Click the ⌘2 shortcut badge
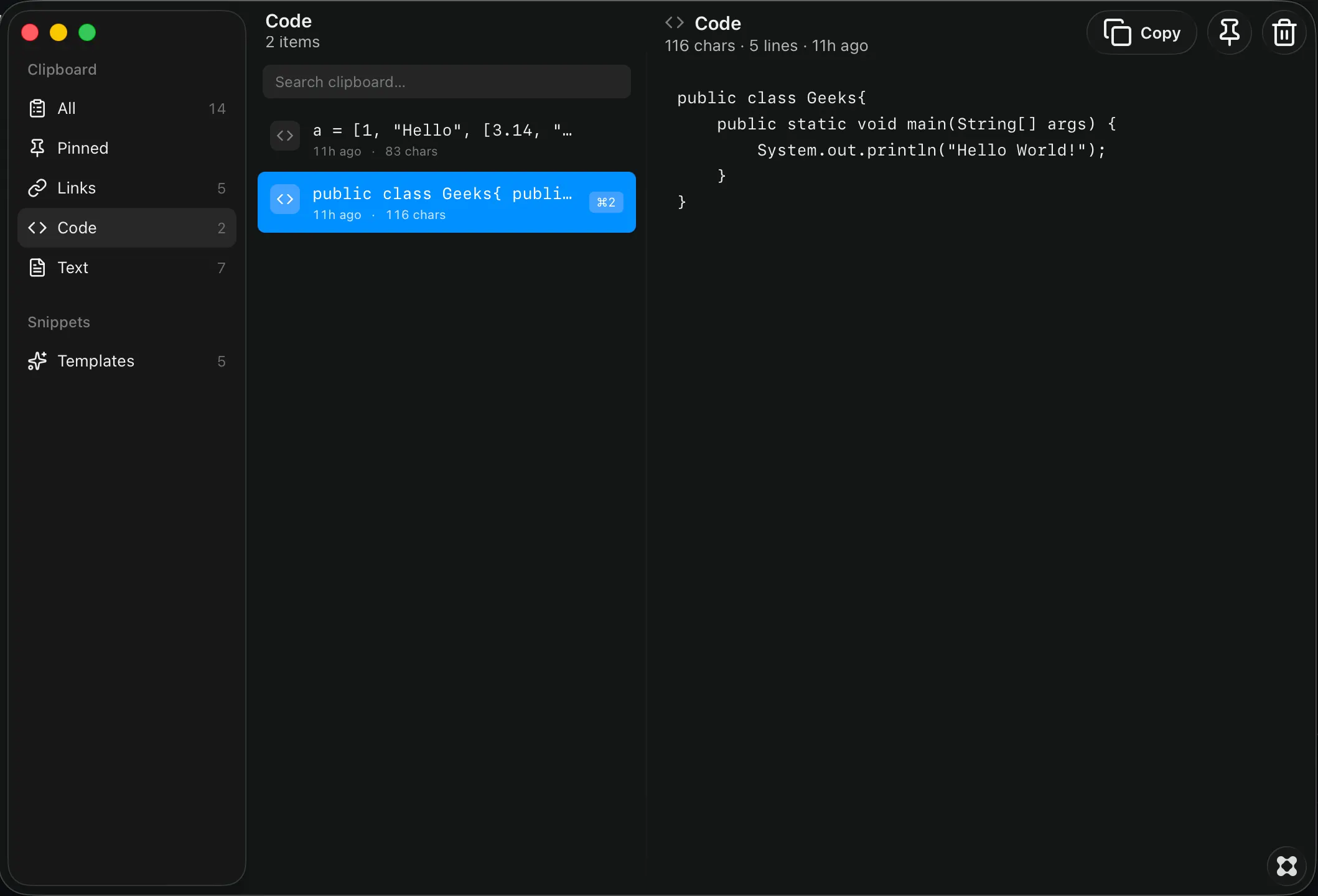The image size is (1318, 896). click(x=606, y=202)
